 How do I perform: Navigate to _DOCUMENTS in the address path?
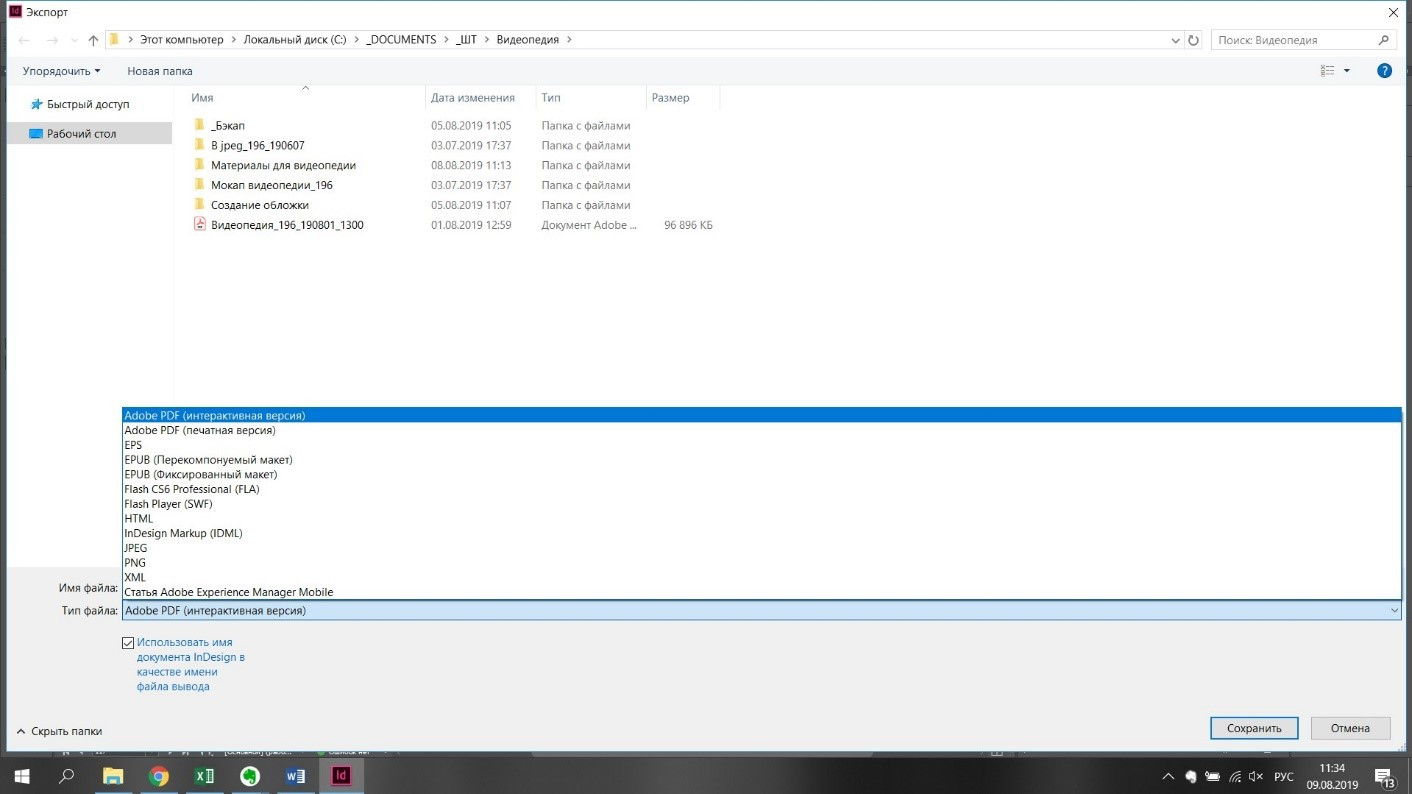pos(401,40)
